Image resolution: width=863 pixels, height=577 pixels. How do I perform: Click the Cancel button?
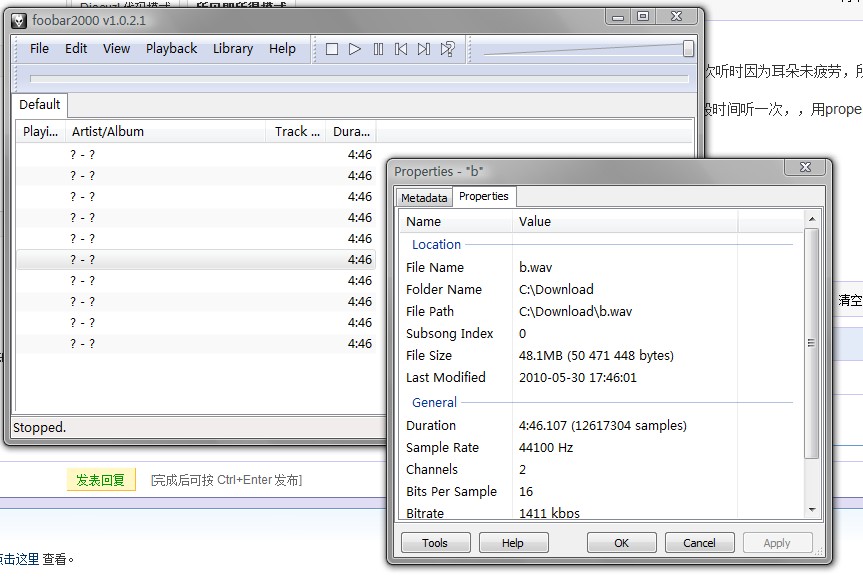[x=700, y=543]
